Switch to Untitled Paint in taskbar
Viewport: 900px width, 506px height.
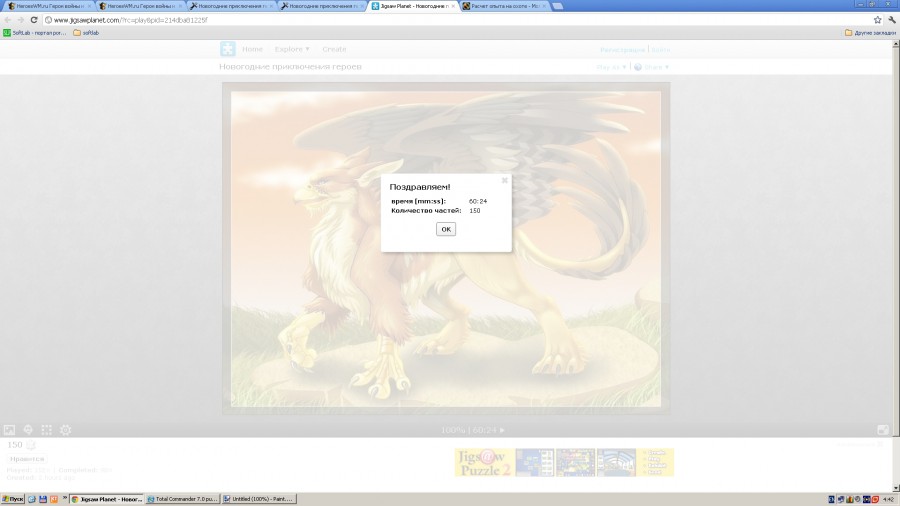pos(259,499)
